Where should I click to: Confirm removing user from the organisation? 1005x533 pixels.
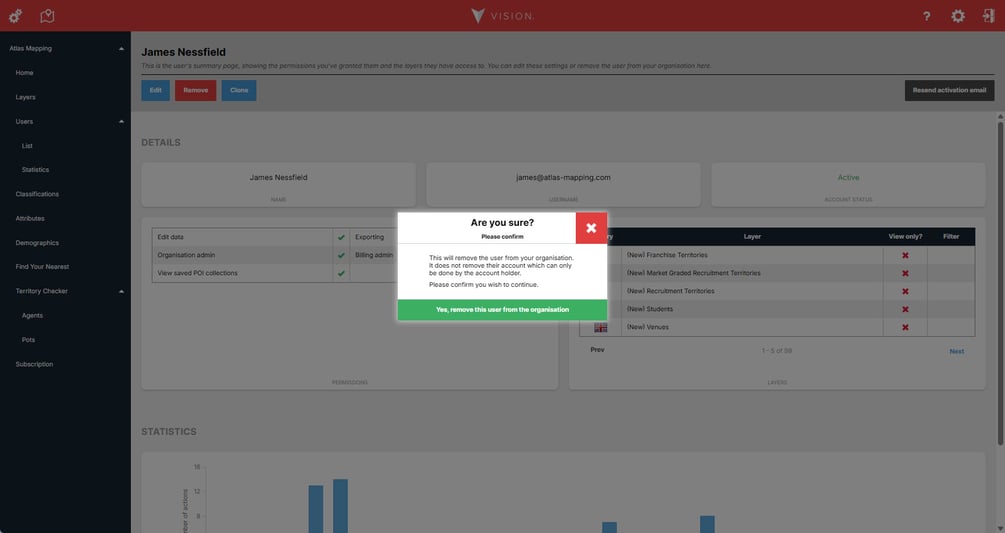click(502, 309)
